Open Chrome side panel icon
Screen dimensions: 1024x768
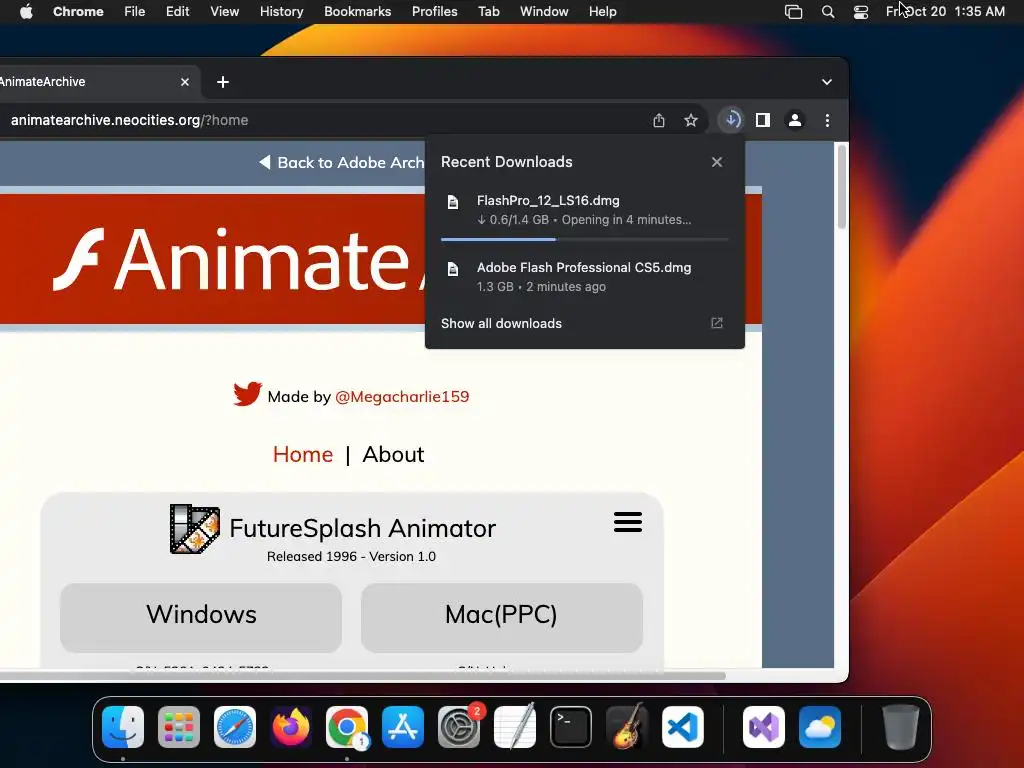click(x=763, y=120)
